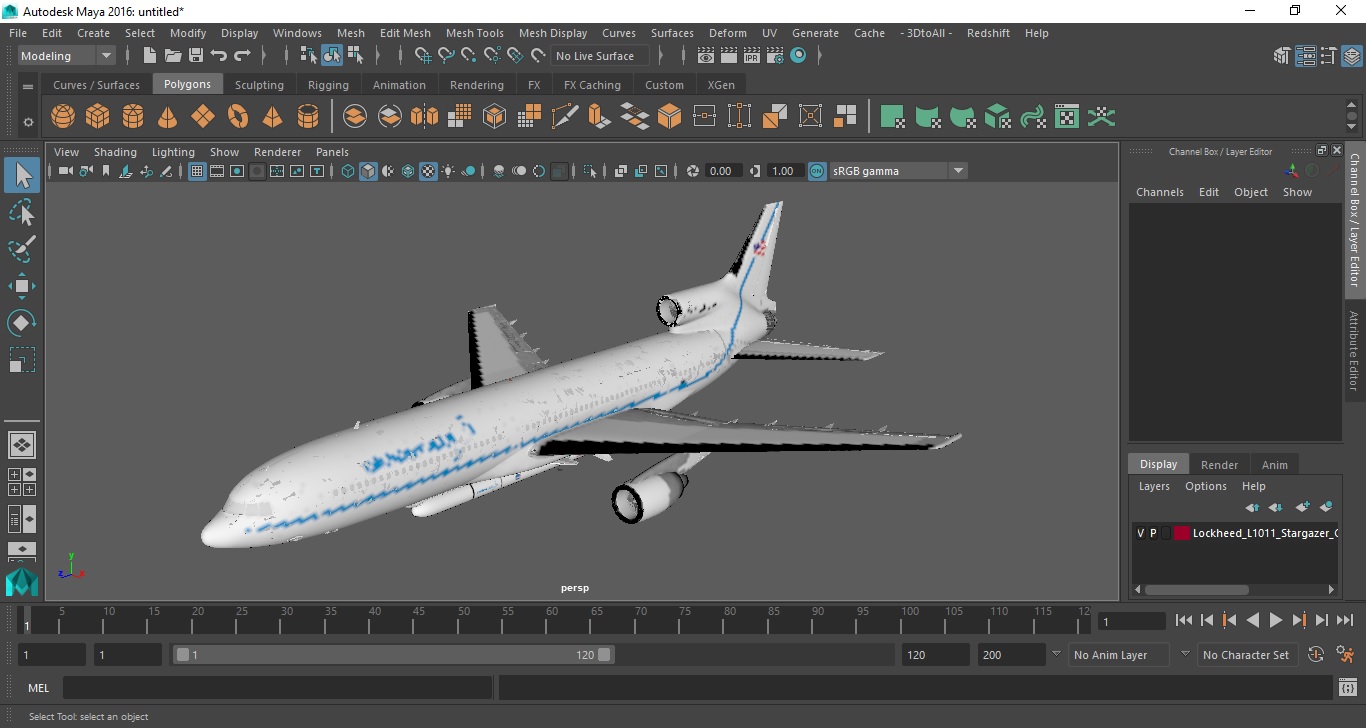Open the No Live Surface field

point(600,56)
